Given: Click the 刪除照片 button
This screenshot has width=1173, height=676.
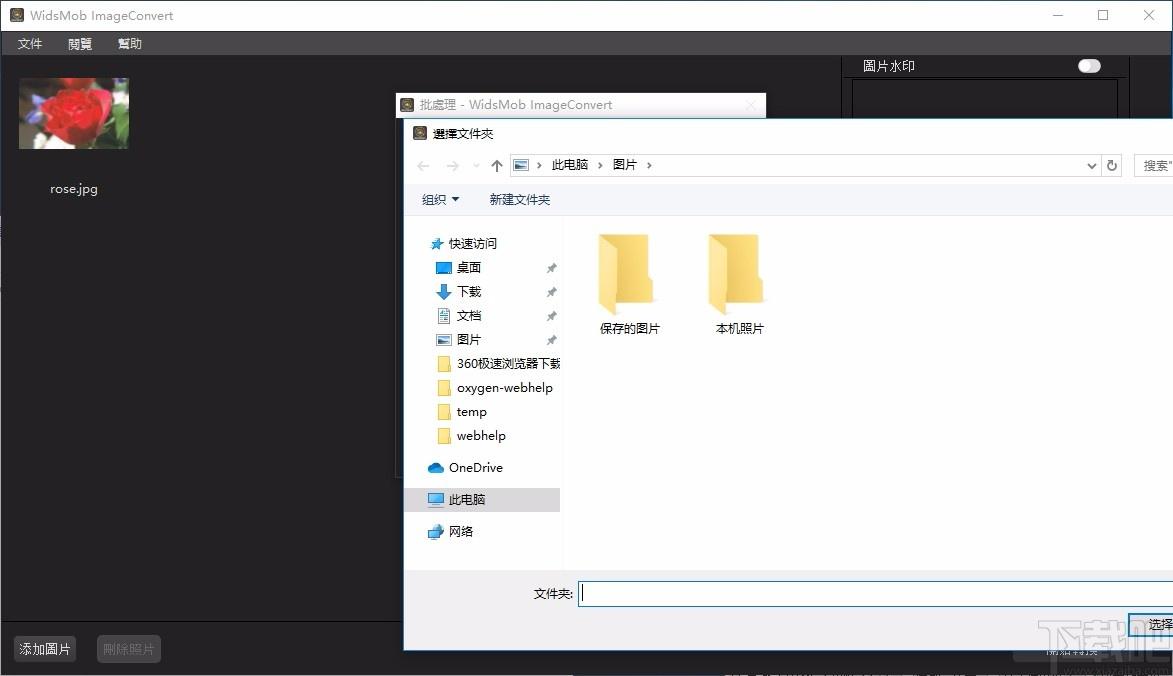Looking at the screenshot, I should click(129, 648).
